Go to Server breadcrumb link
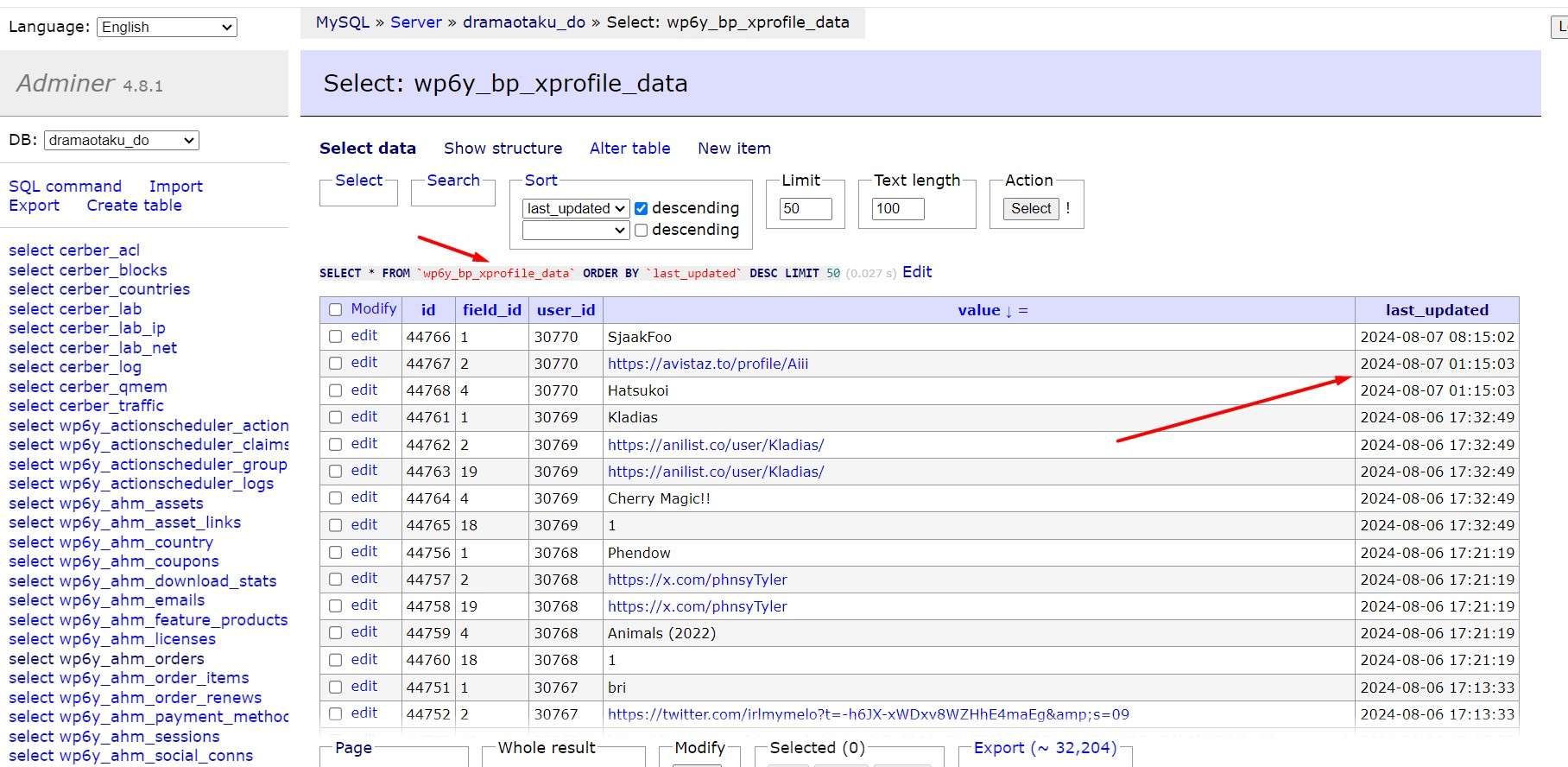The image size is (1568, 767). 415,22
